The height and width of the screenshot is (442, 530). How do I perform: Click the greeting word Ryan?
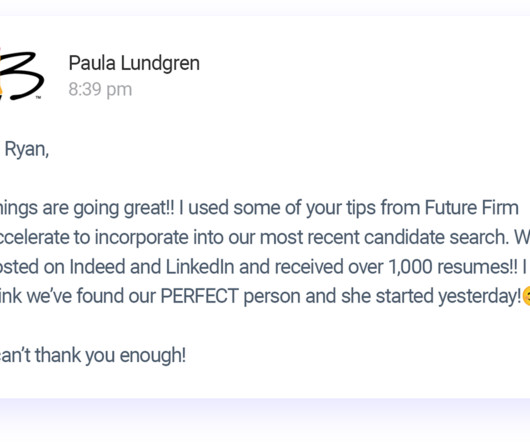(27, 149)
